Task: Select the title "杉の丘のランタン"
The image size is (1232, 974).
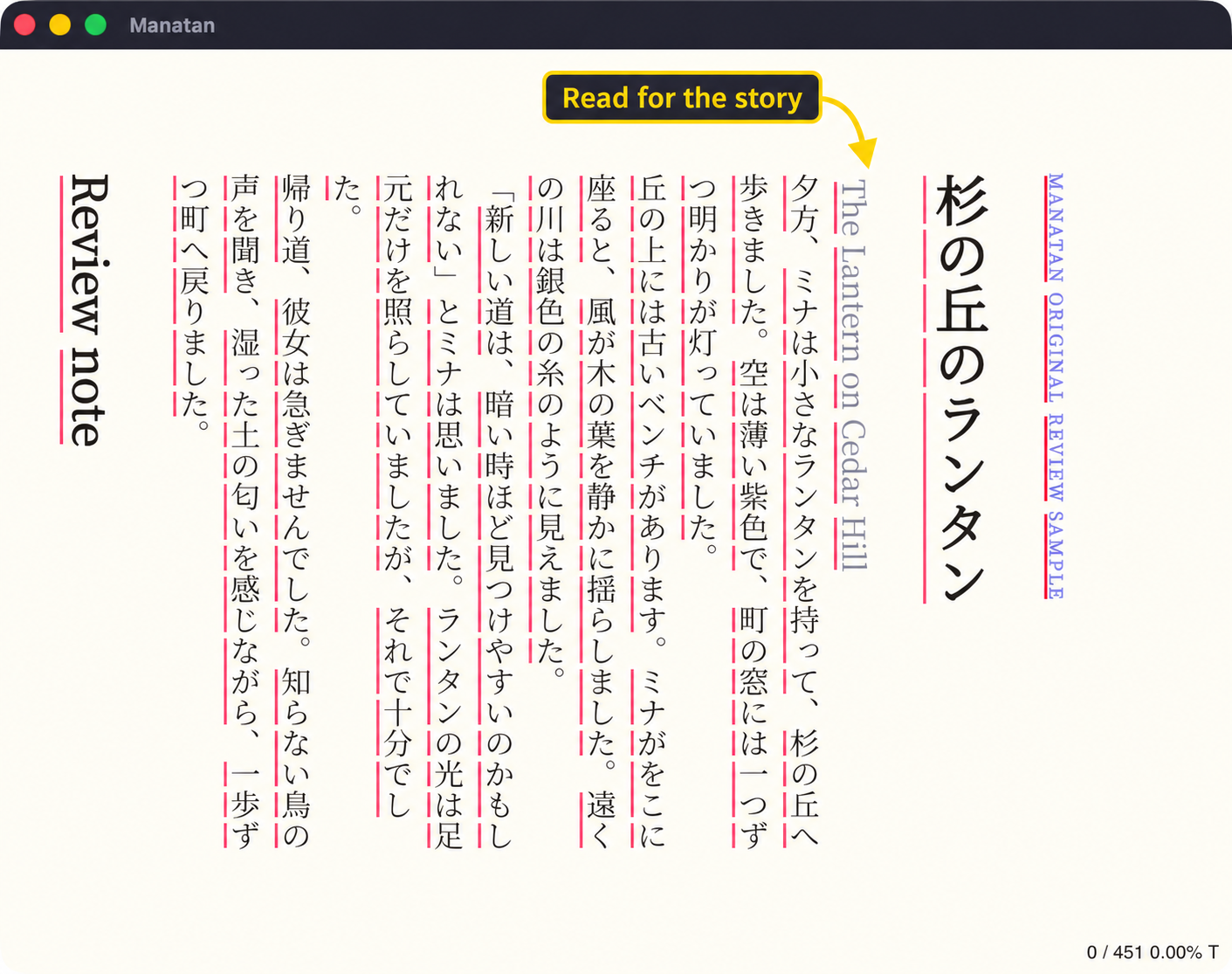Action: tap(960, 389)
